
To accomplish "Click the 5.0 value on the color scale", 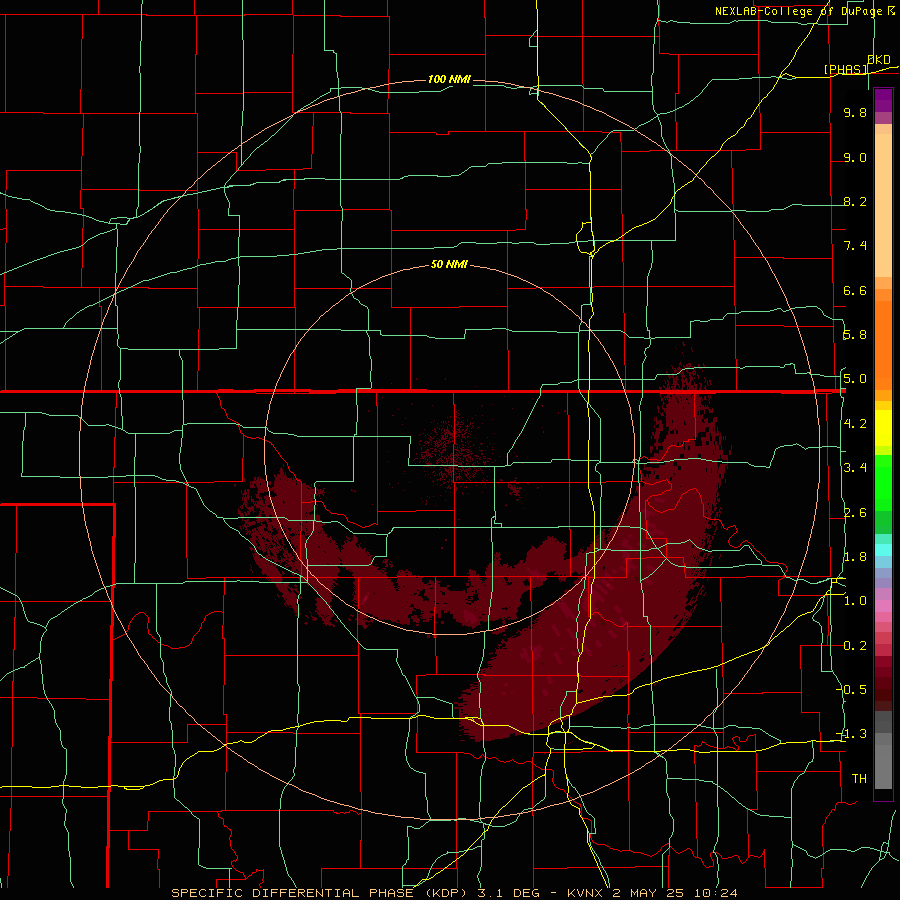I will click(x=855, y=379).
